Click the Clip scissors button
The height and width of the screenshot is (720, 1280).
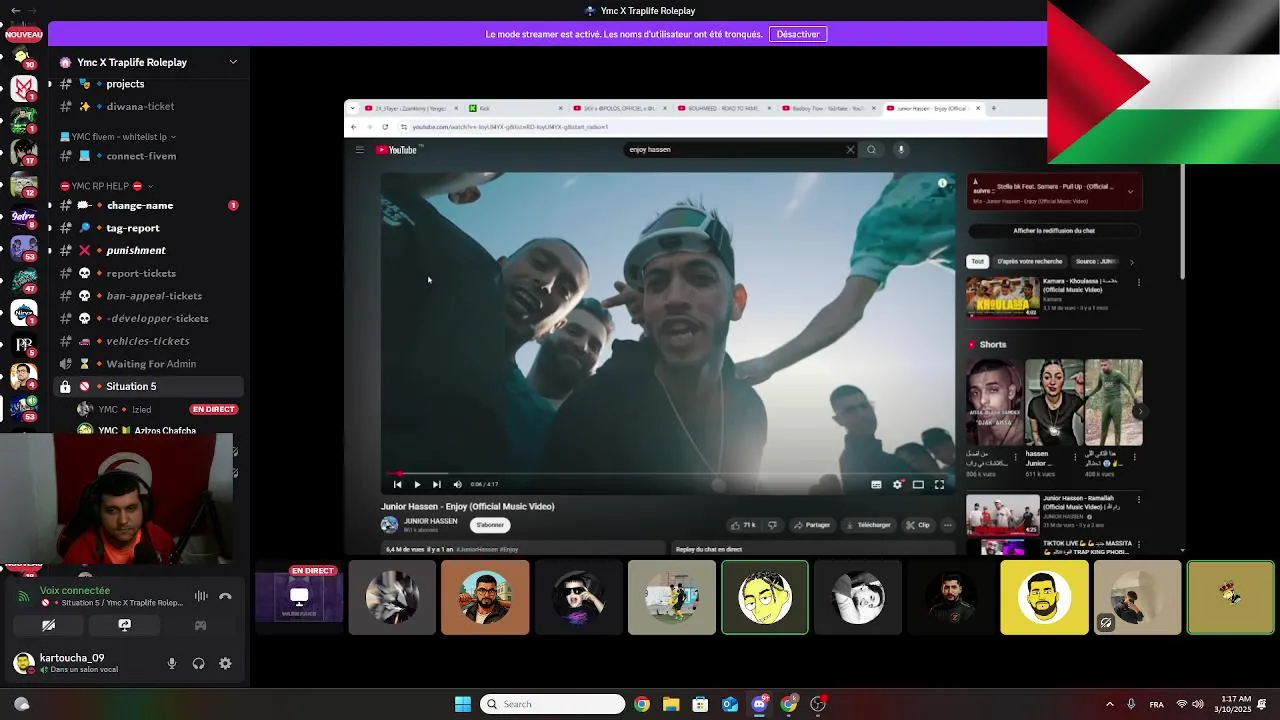[x=917, y=525]
